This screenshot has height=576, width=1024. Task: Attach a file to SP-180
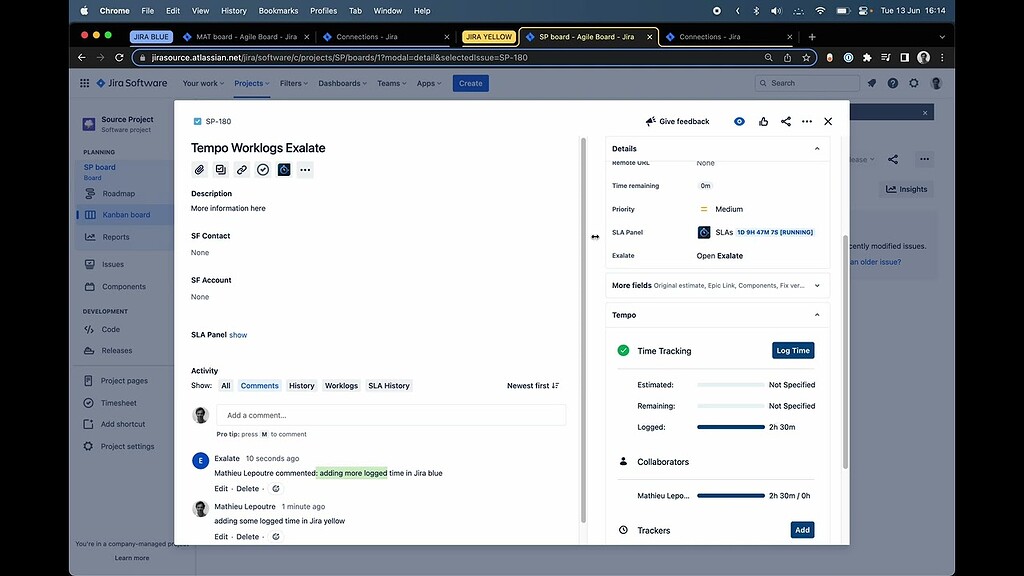199,170
